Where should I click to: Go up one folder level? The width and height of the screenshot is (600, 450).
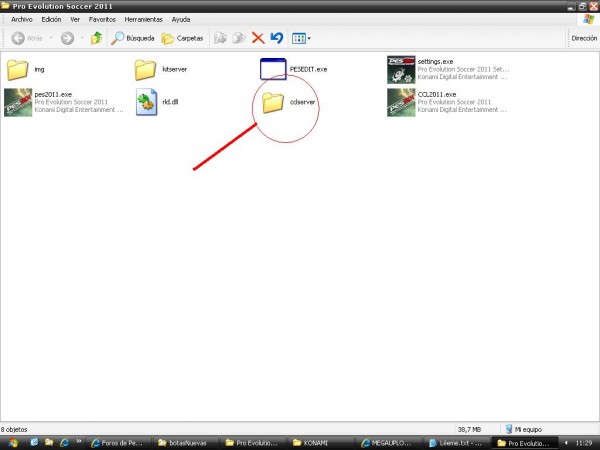(96, 38)
